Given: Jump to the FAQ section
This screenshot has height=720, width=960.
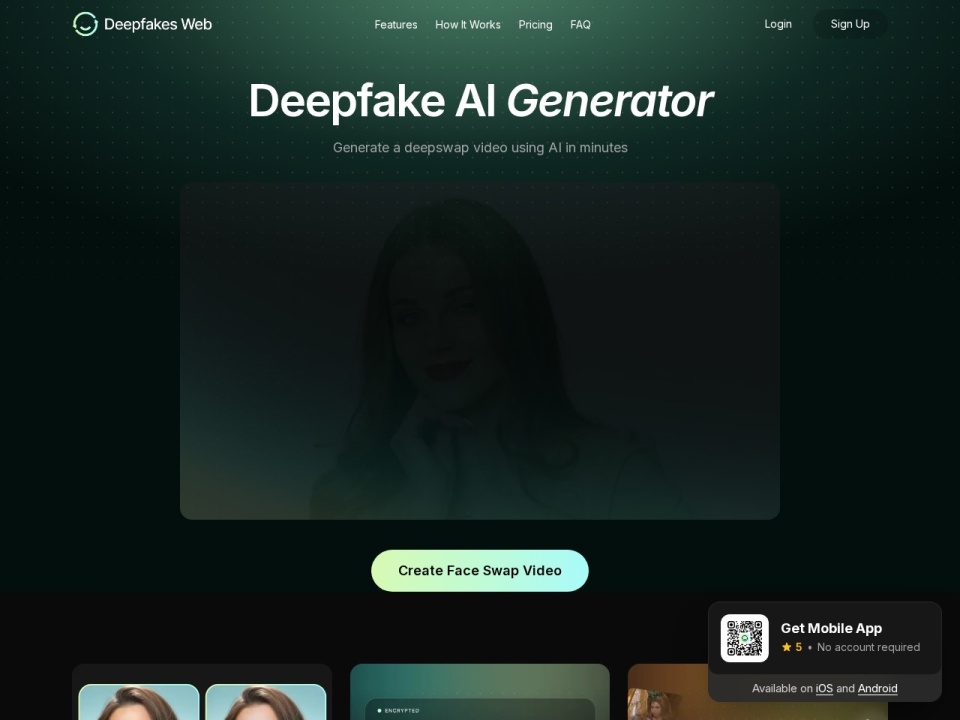Looking at the screenshot, I should 580,24.
